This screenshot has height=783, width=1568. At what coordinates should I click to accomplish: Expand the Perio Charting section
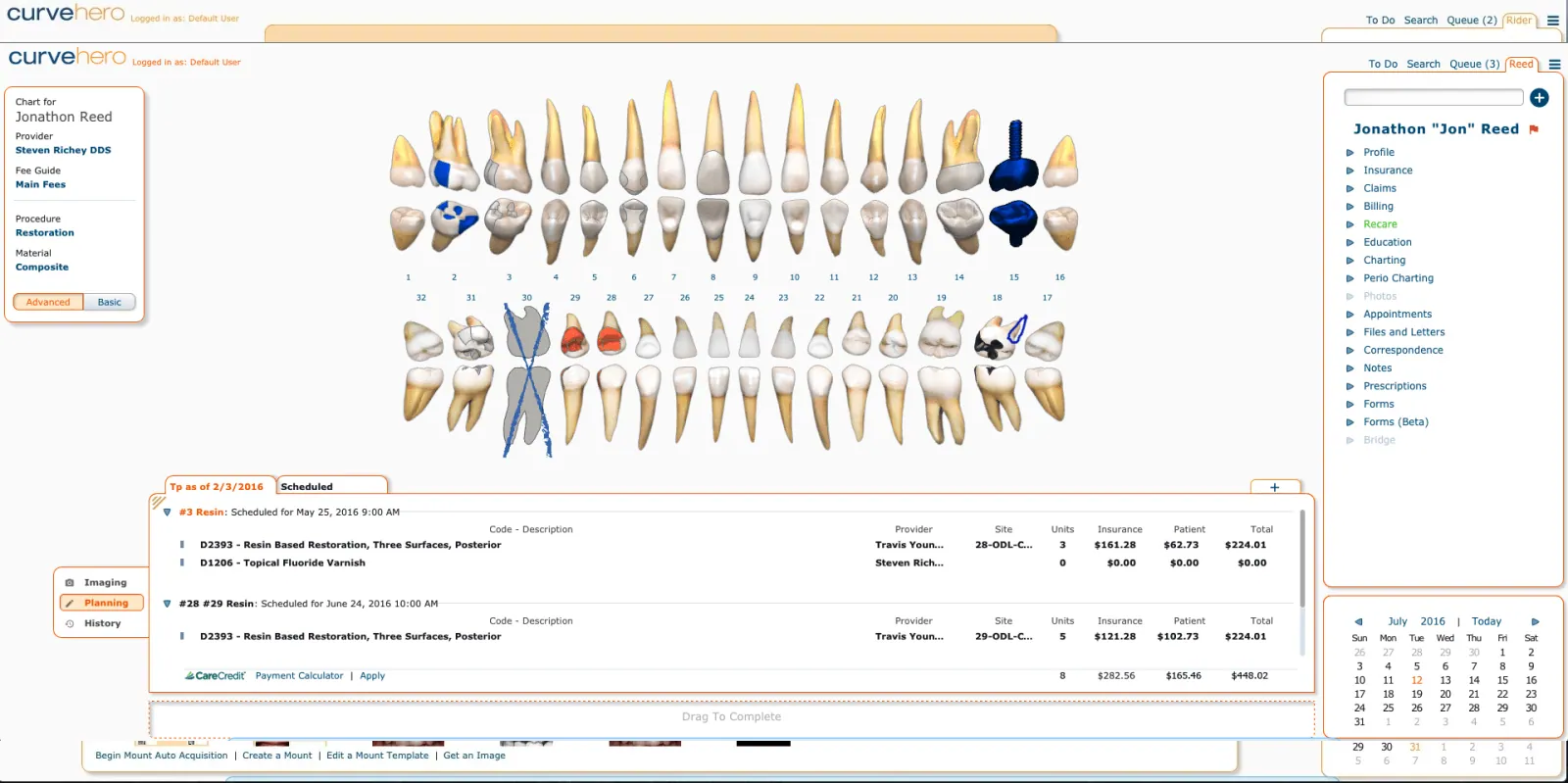click(x=1349, y=278)
